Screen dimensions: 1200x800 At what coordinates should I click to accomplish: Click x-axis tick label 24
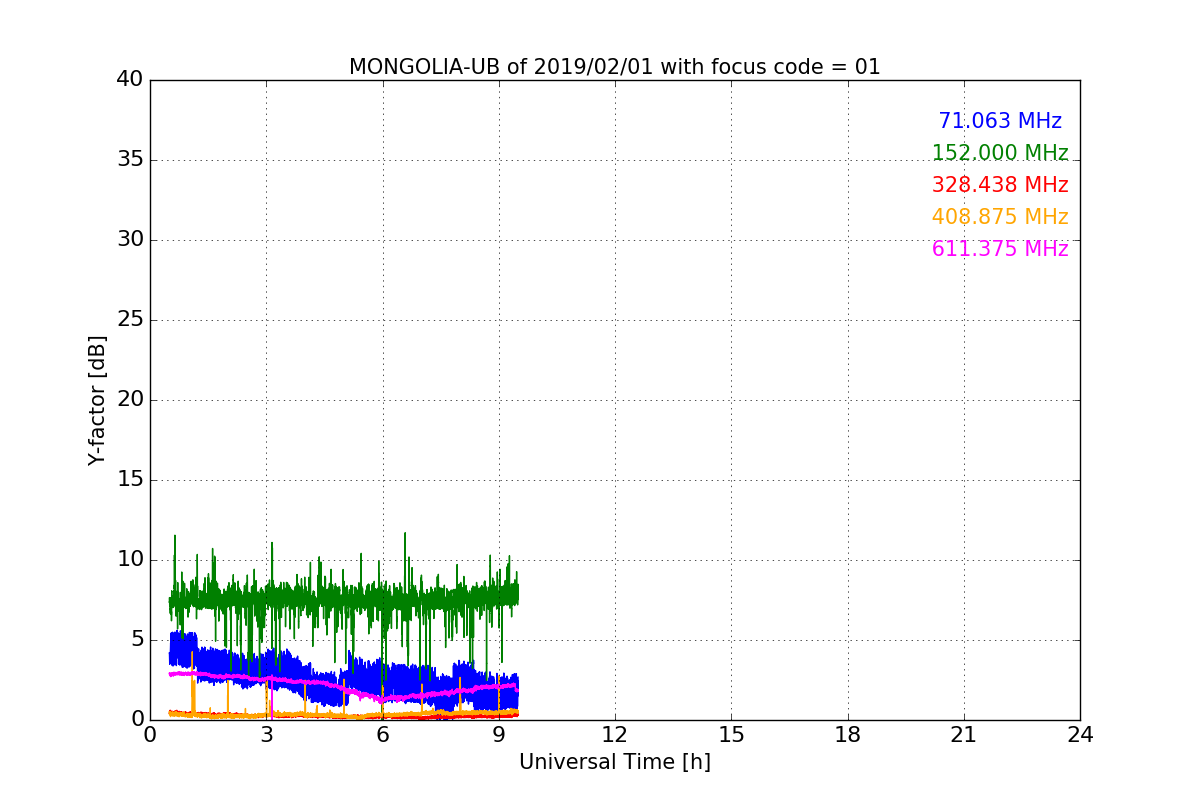click(1080, 734)
